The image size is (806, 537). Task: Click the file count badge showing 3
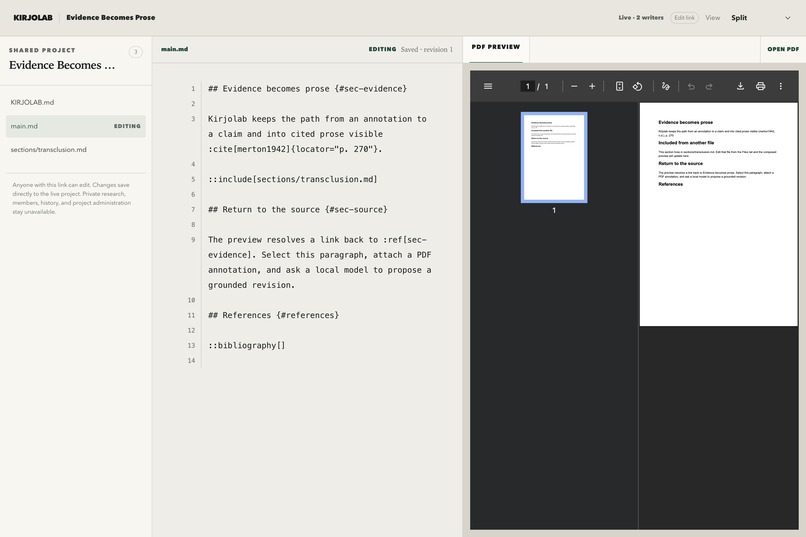point(136,51)
